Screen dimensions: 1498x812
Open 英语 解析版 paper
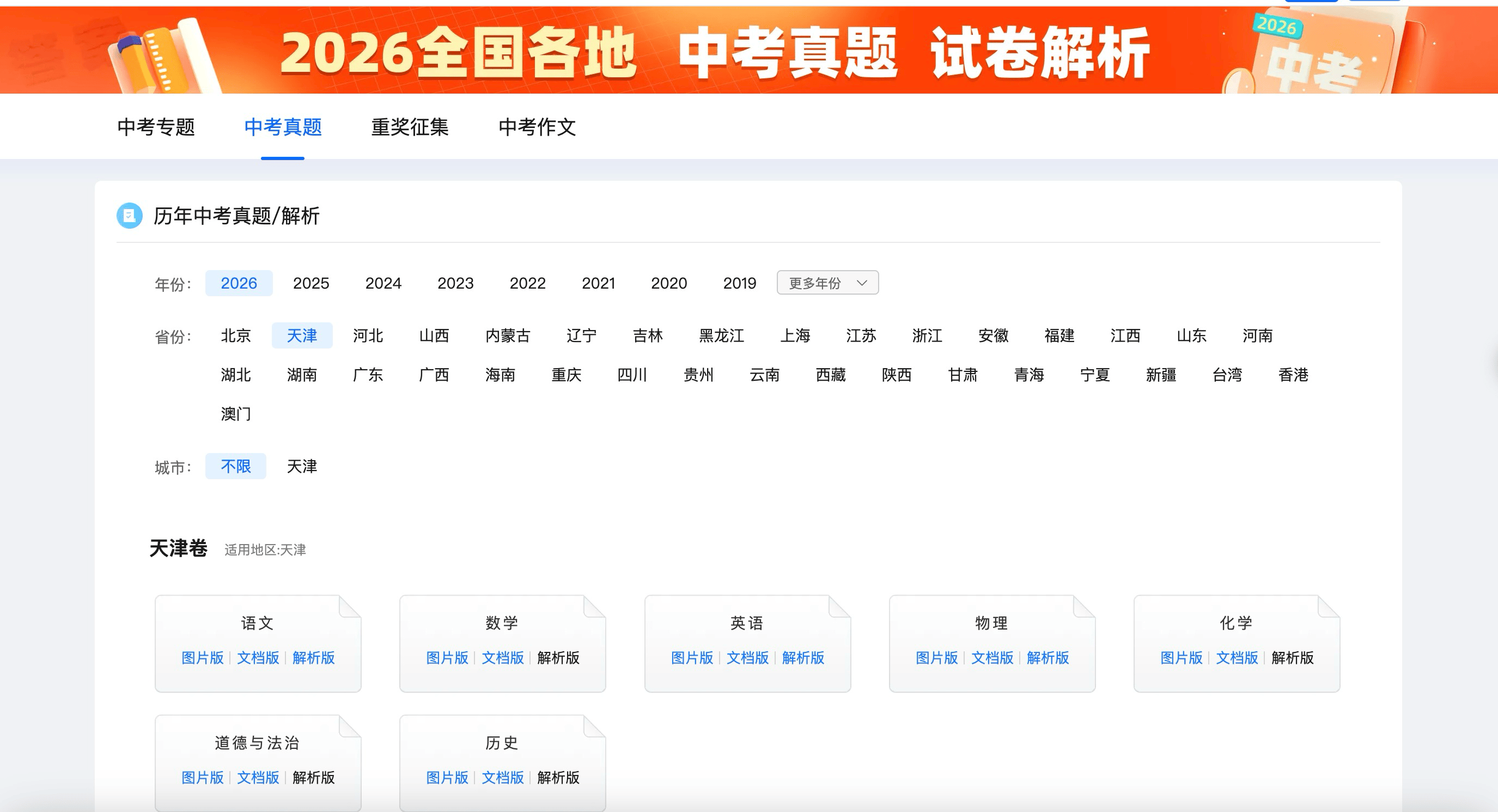[x=803, y=658]
